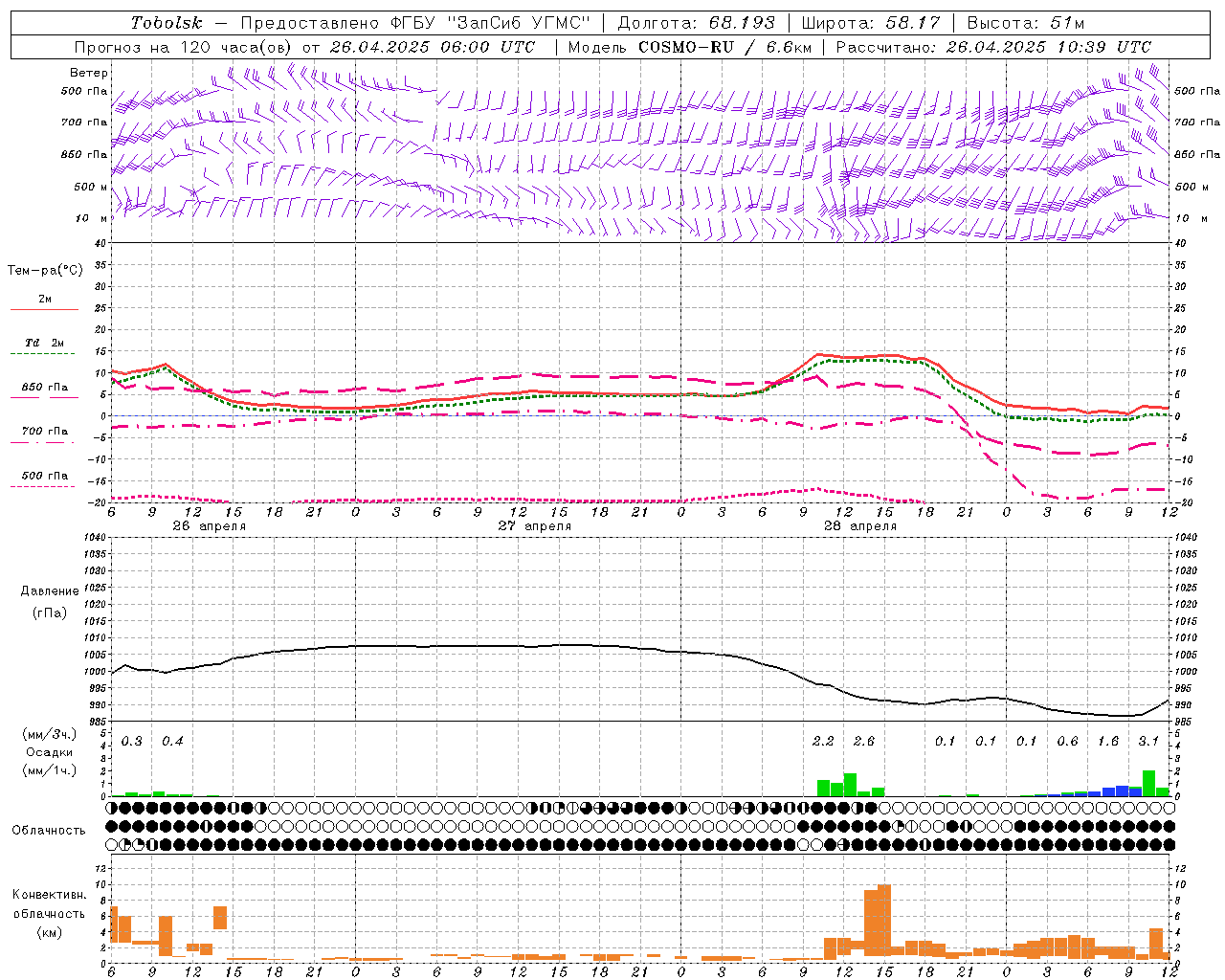
Task: Click the Конвективн. panel label
Action: [49, 895]
